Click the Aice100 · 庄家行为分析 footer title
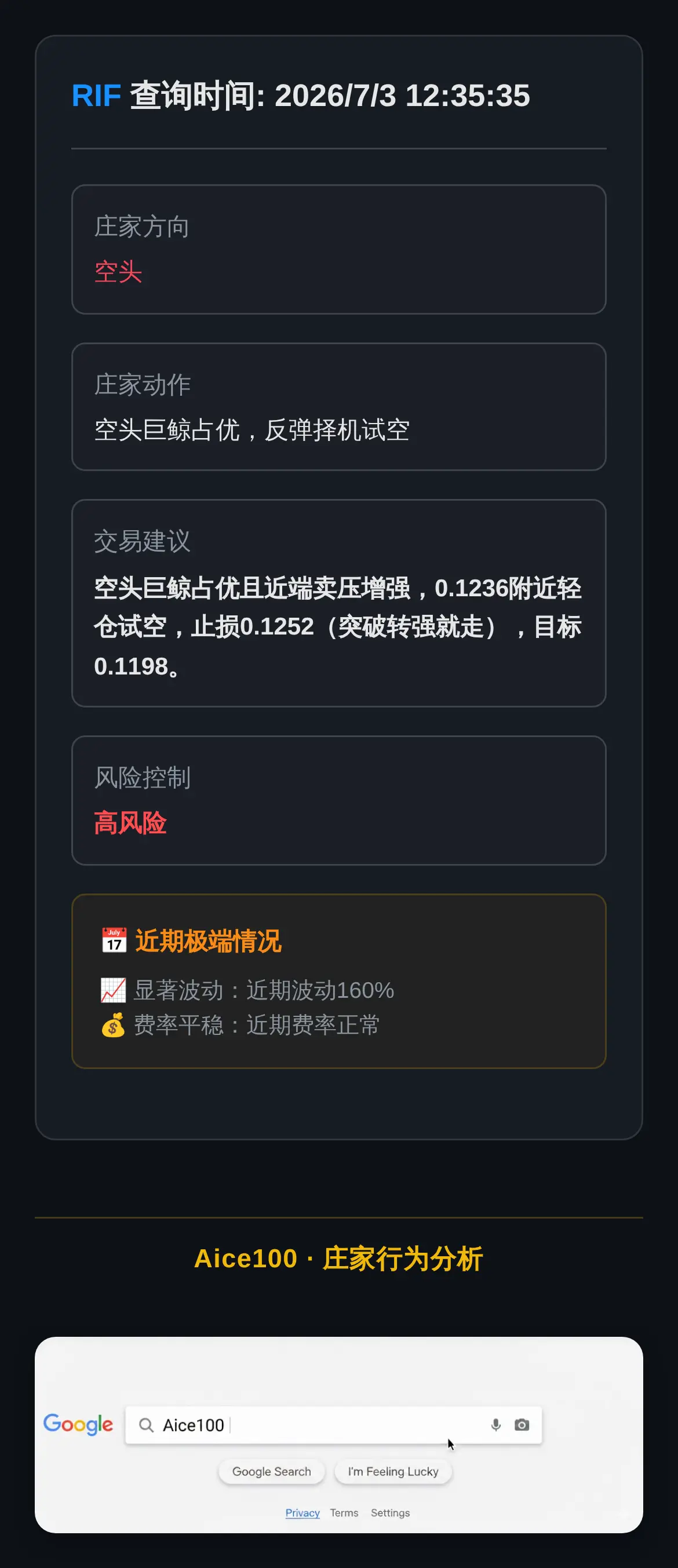Image resolution: width=678 pixels, height=1568 pixels. click(x=338, y=1258)
